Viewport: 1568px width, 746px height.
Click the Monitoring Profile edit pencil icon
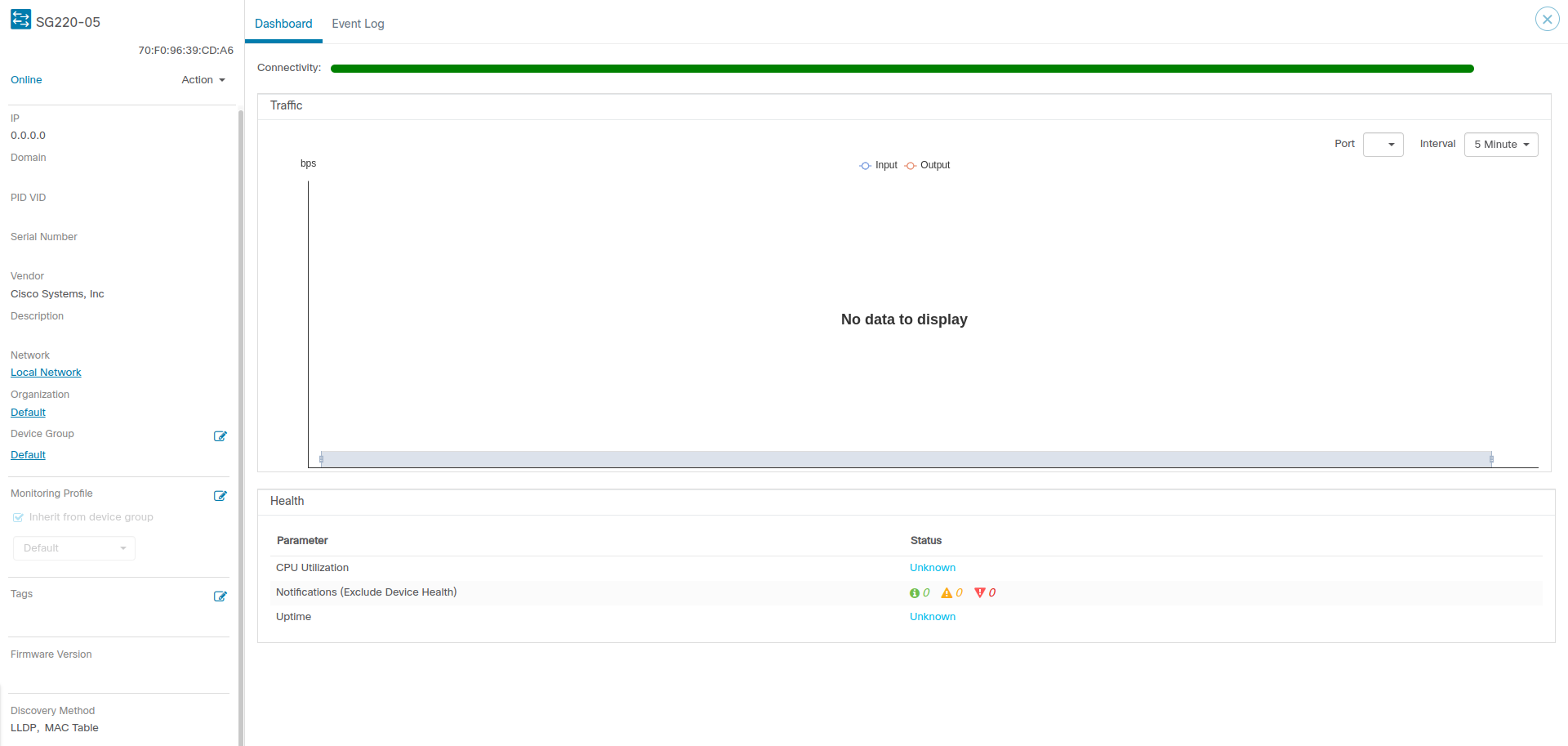click(x=220, y=495)
